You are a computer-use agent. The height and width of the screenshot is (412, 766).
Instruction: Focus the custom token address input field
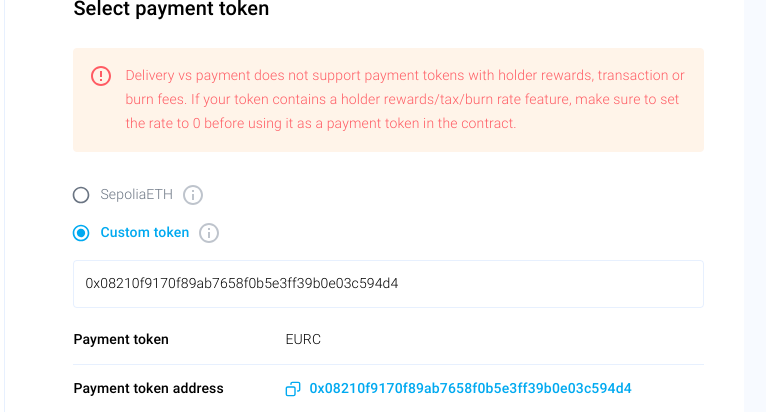[x=388, y=284]
